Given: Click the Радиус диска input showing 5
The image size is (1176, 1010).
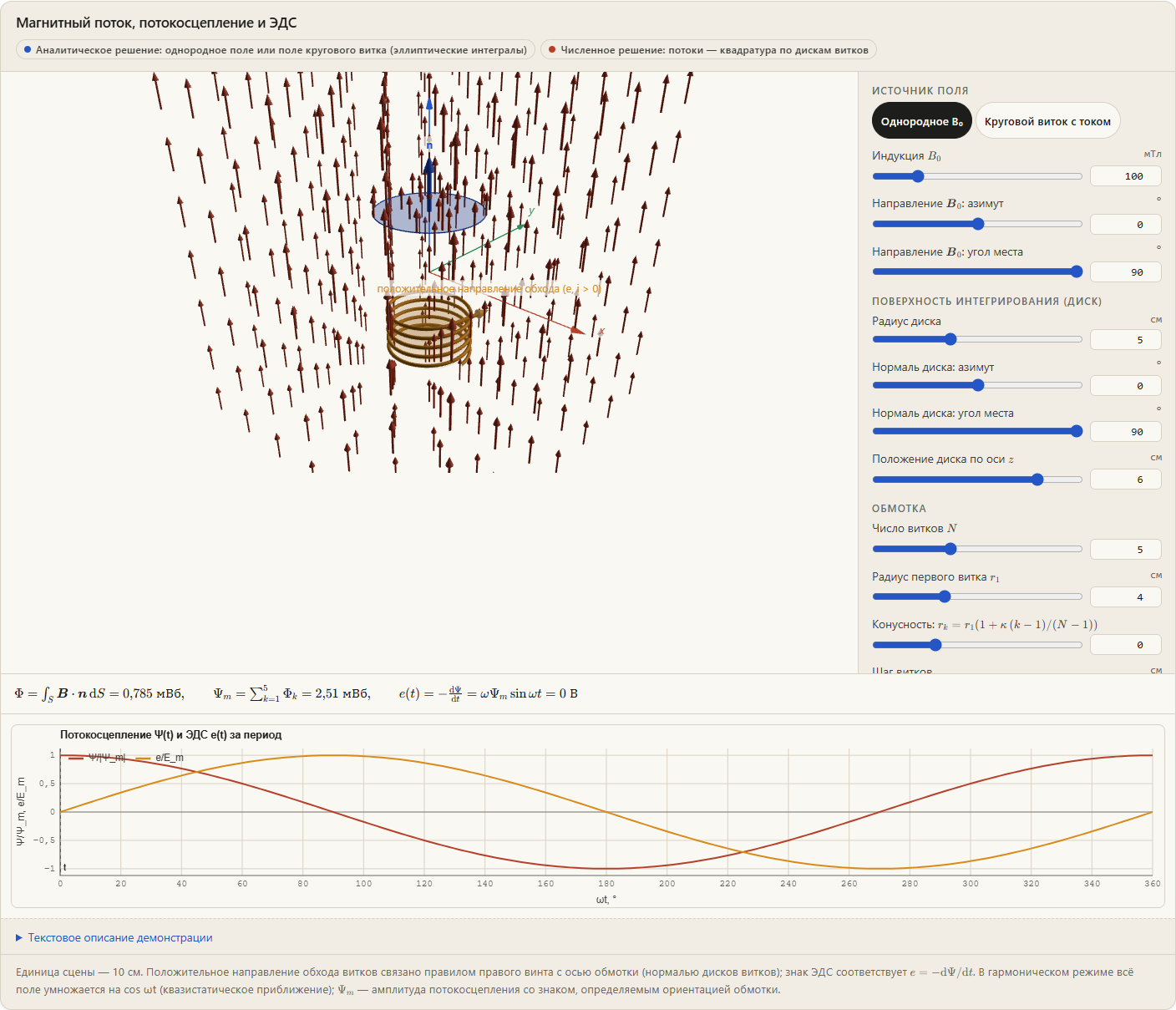Looking at the screenshot, I should pyautogui.click(x=1125, y=340).
